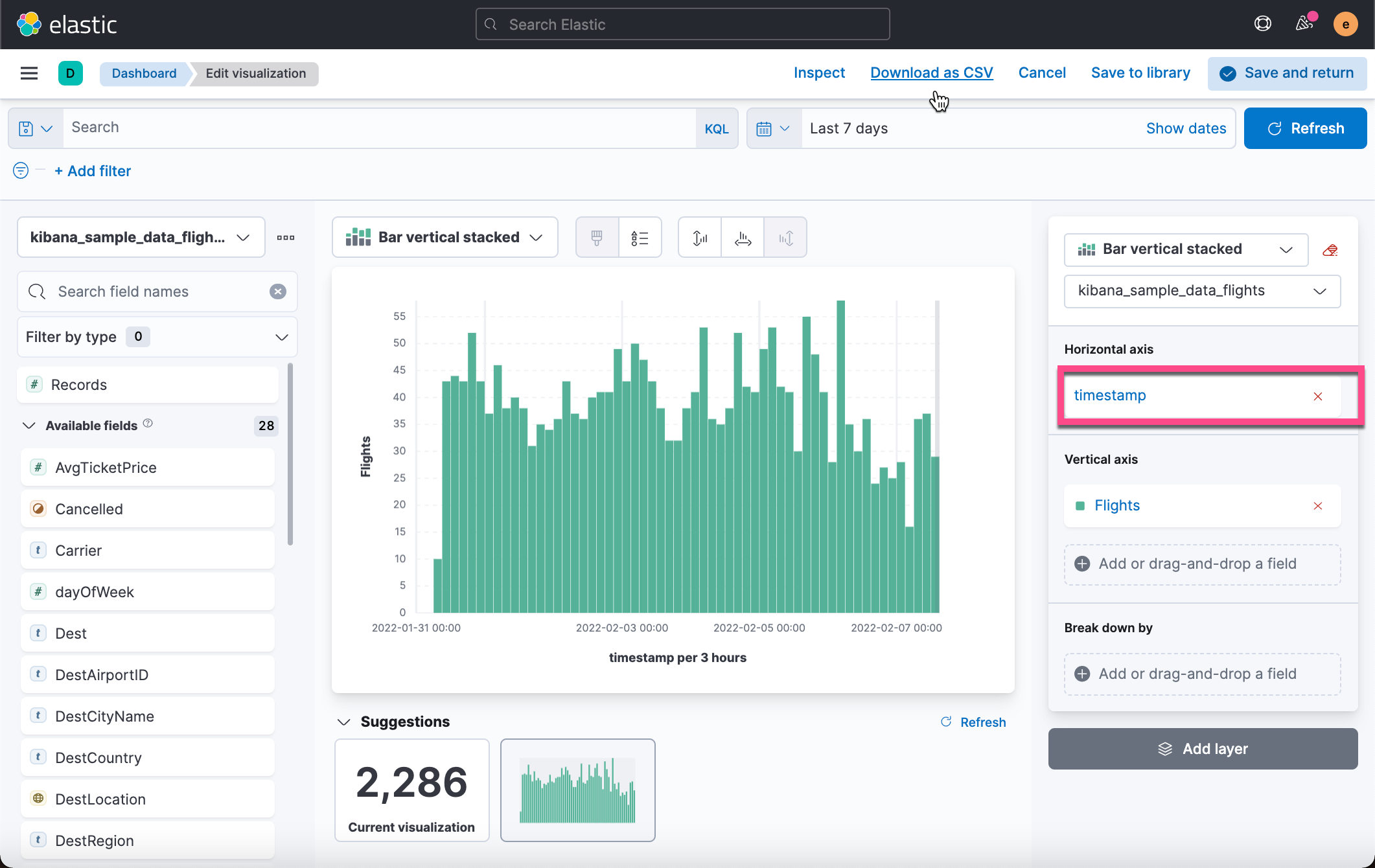The image size is (1375, 868).
Task: Open saved query menu icon
Action: pyautogui.click(x=35, y=128)
